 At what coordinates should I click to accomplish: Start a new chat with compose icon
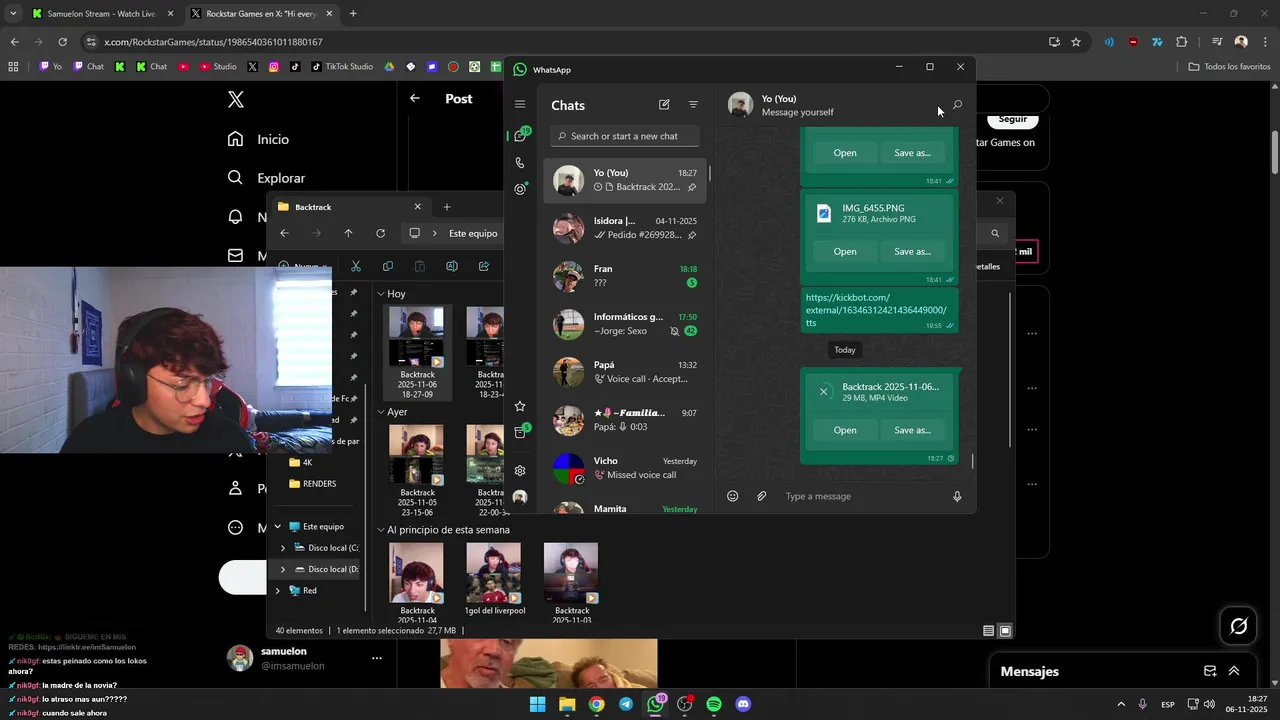(x=664, y=104)
